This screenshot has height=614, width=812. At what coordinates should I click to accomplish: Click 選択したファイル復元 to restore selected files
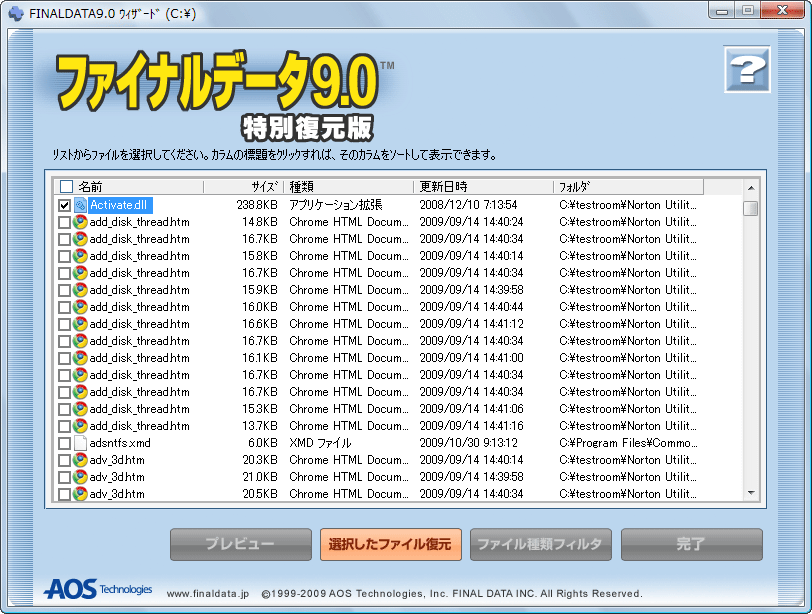[x=390, y=544]
